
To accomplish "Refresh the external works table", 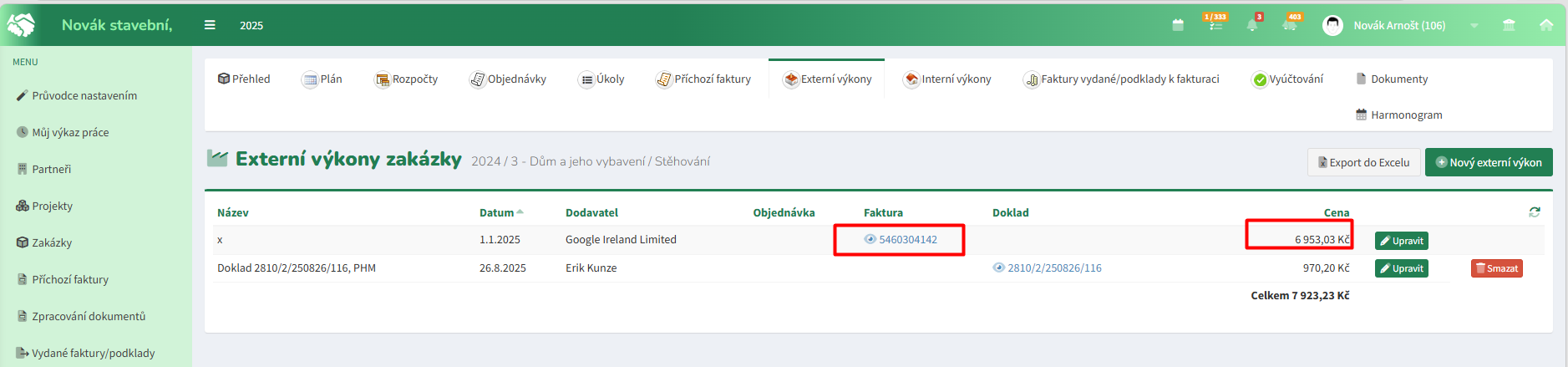I will (1535, 212).
